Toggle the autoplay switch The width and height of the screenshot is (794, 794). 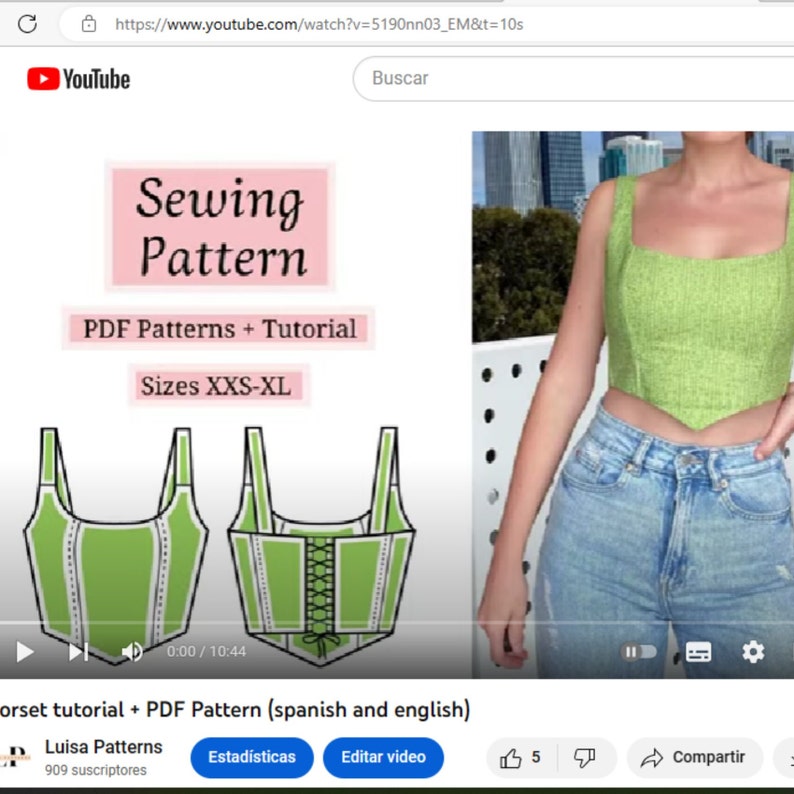tap(639, 652)
